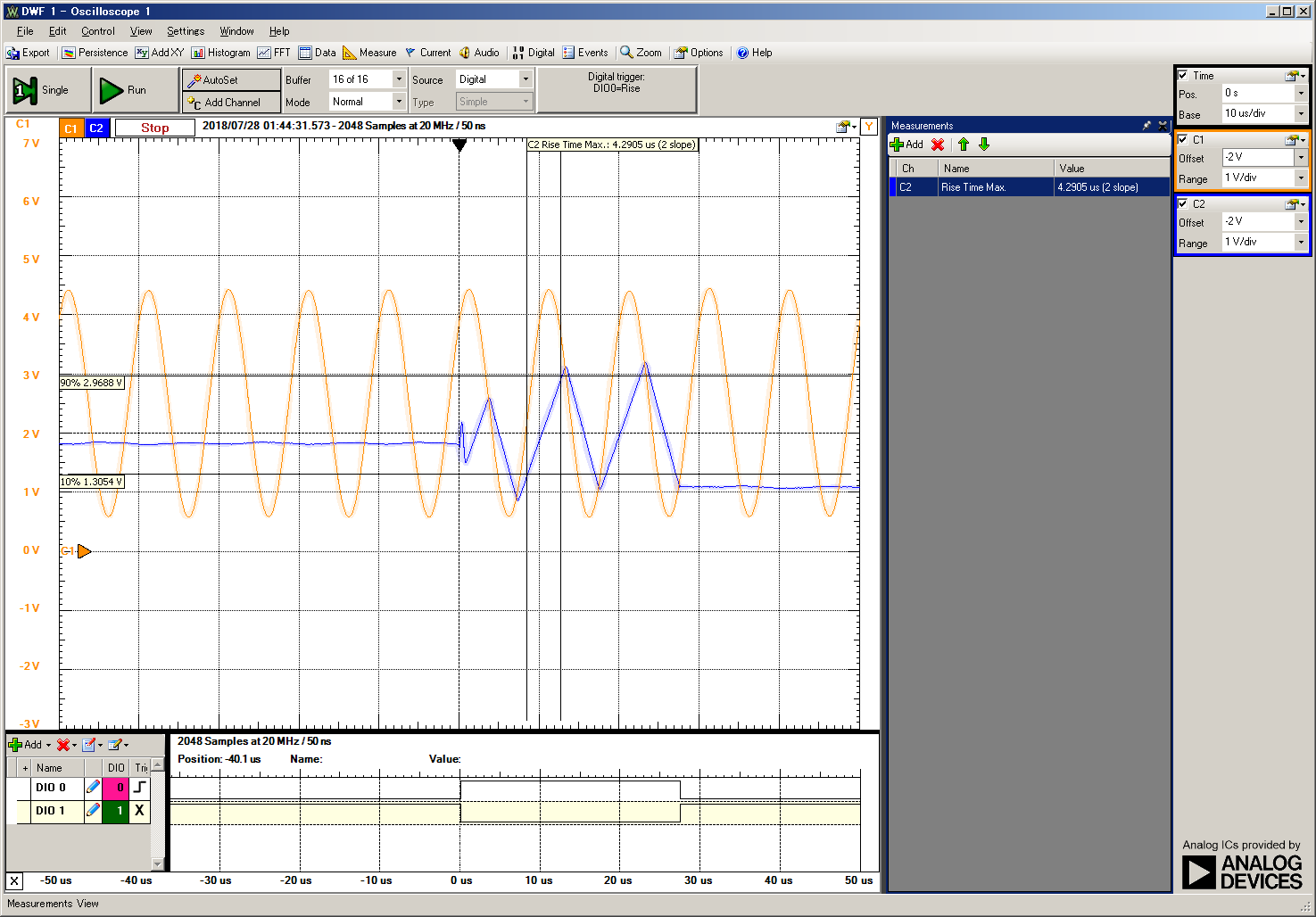
Task: Open the Control menu
Action: point(98,31)
